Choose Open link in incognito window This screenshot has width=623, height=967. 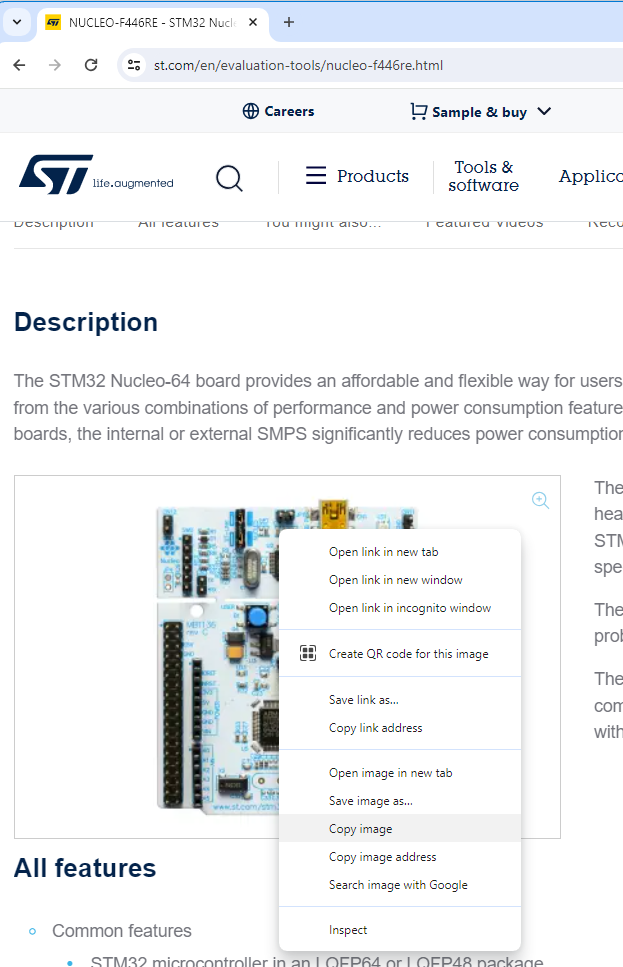tap(400, 608)
